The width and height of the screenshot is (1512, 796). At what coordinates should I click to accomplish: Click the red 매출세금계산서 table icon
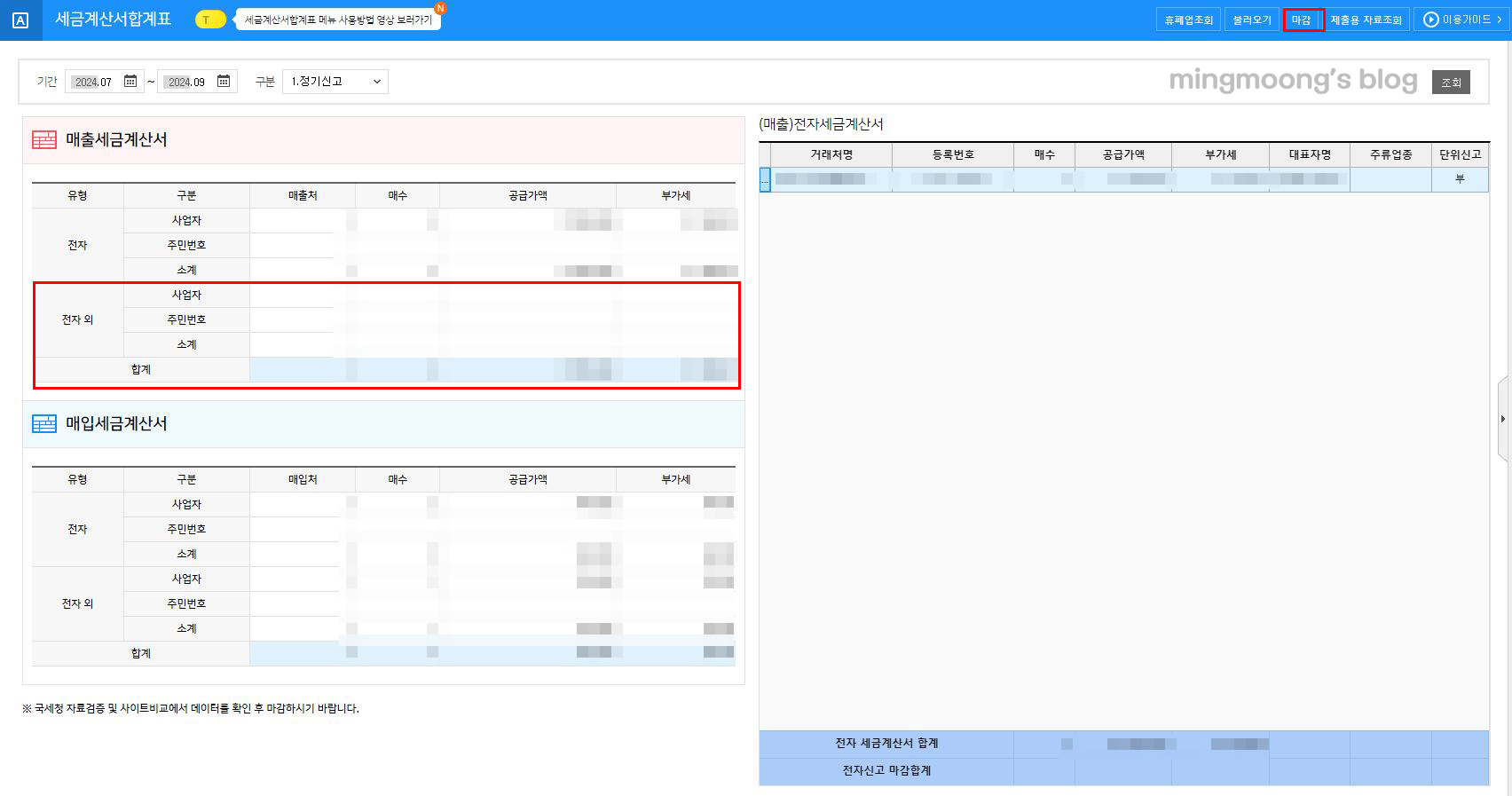point(44,140)
